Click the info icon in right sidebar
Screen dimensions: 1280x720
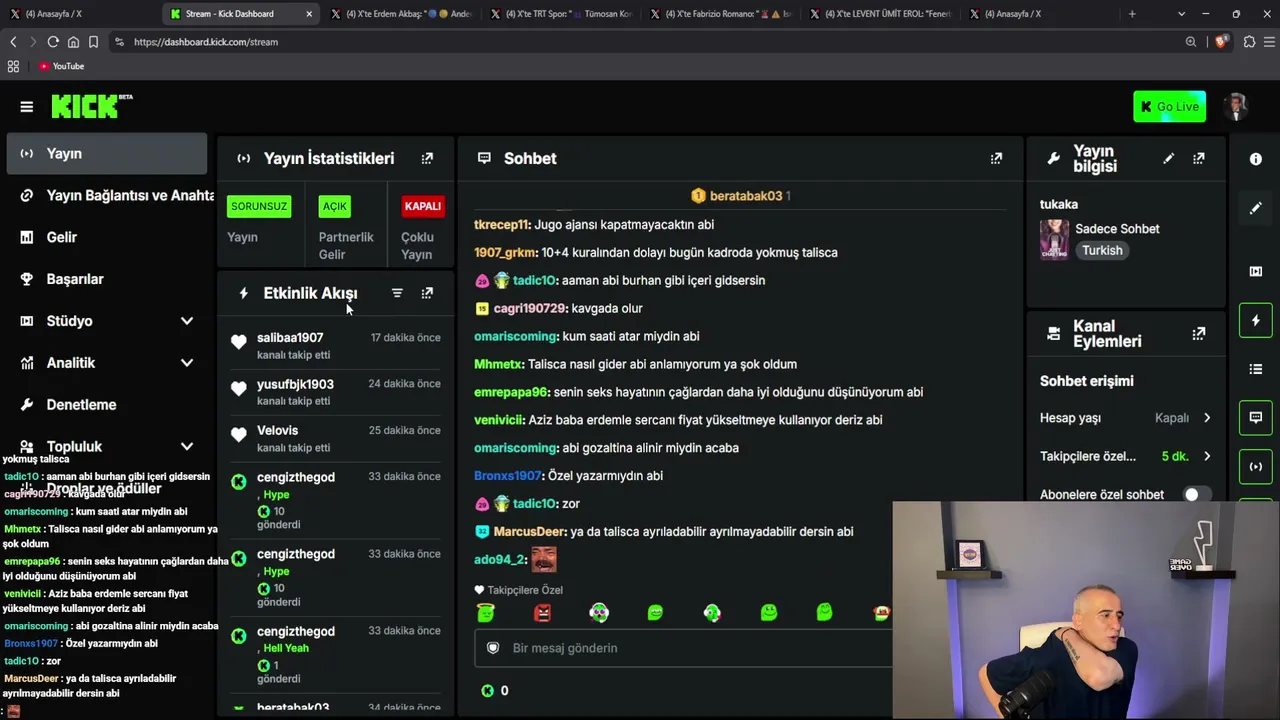[x=1256, y=159]
